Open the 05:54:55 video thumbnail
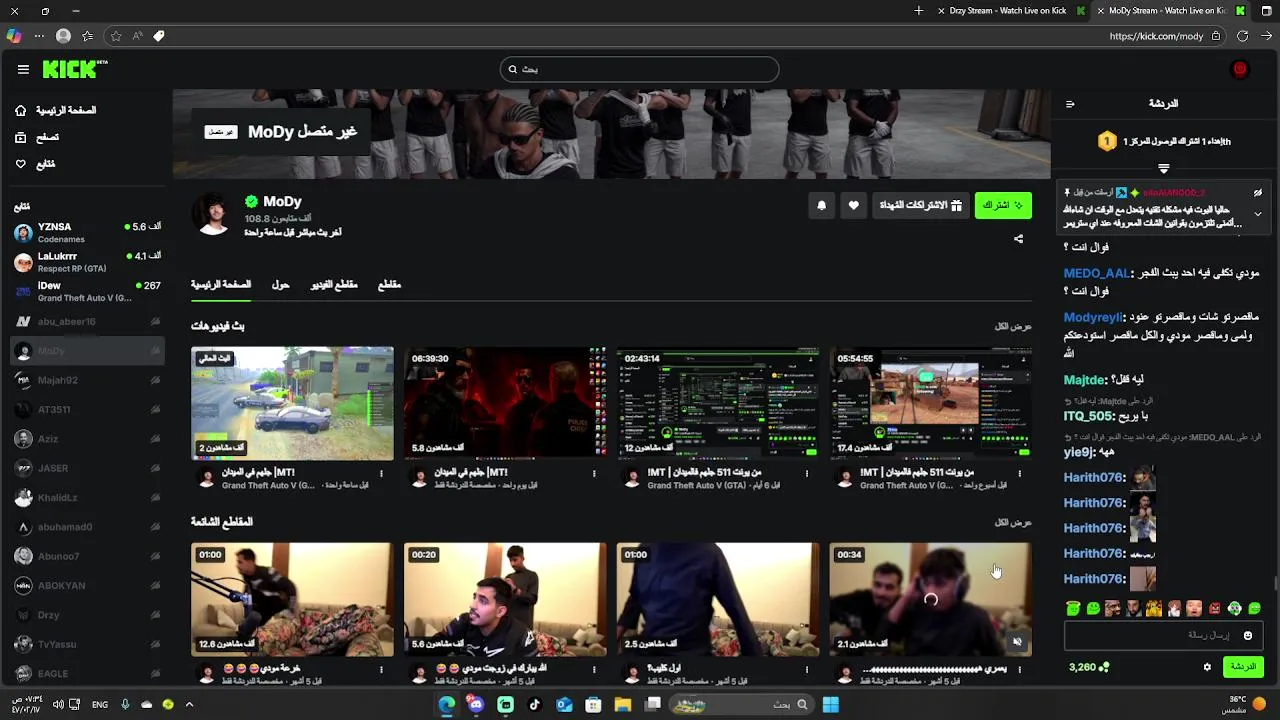This screenshot has width=1280, height=720. 931,403
